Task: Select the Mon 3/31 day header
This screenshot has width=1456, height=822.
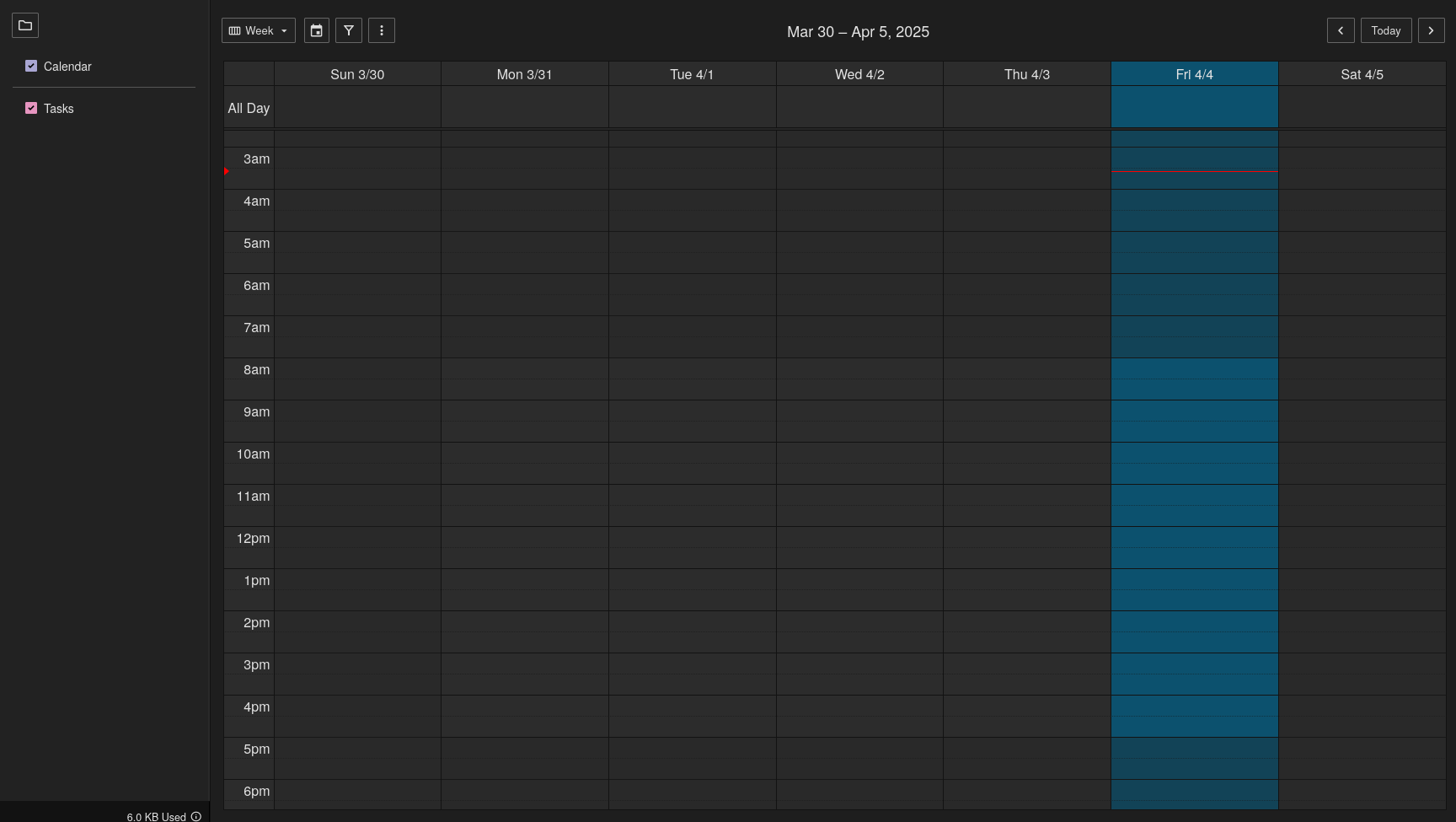Action: (x=524, y=74)
